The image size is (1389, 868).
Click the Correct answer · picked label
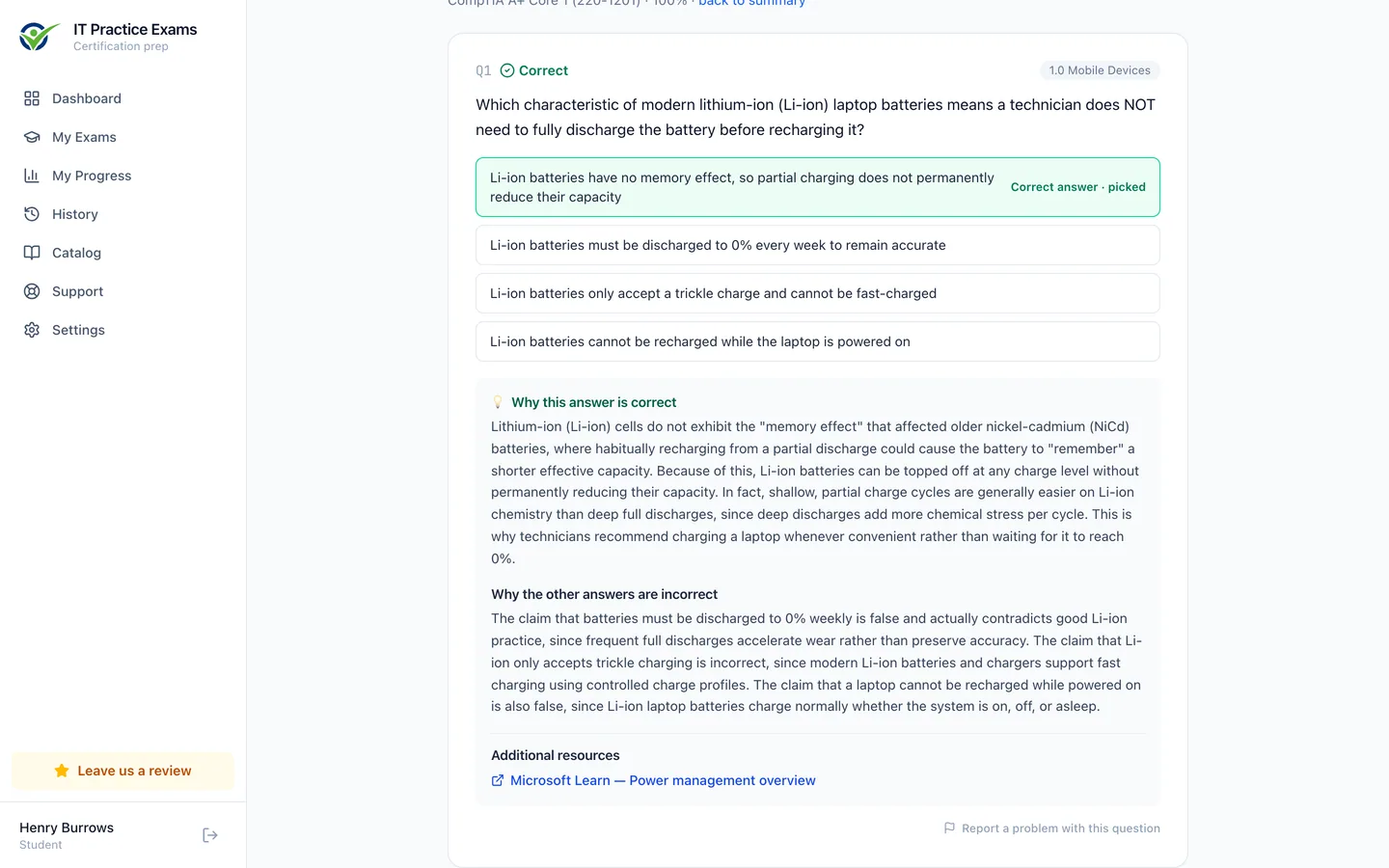[x=1078, y=187]
